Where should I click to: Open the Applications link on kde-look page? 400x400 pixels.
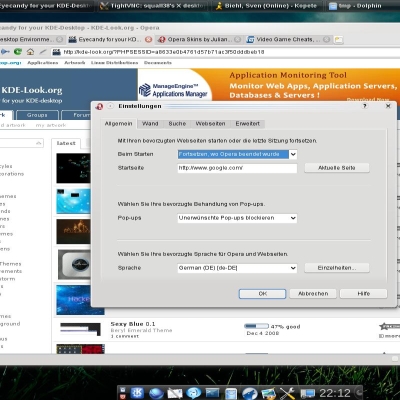43,63
